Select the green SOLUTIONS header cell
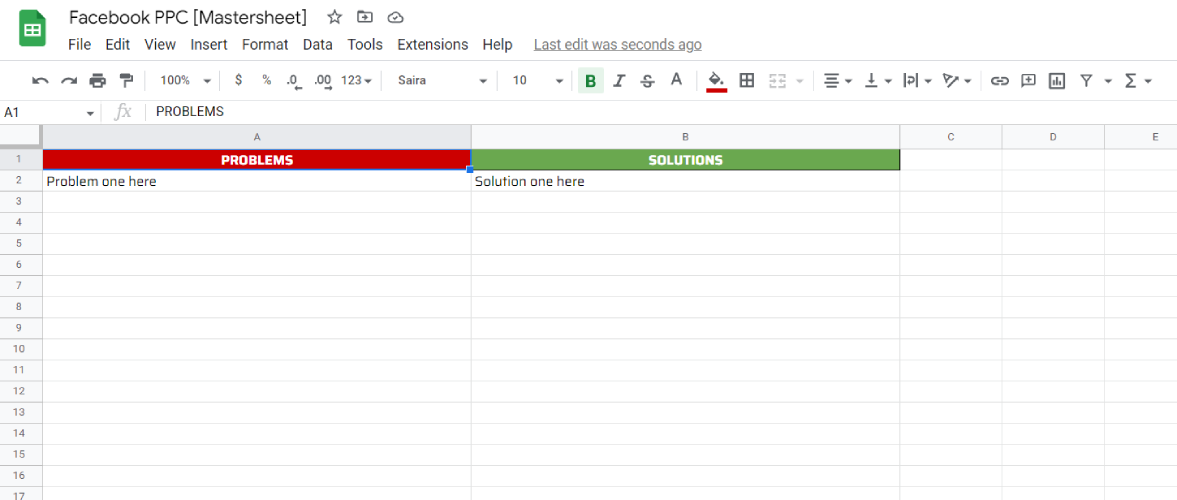The image size is (1177, 500). click(685, 160)
